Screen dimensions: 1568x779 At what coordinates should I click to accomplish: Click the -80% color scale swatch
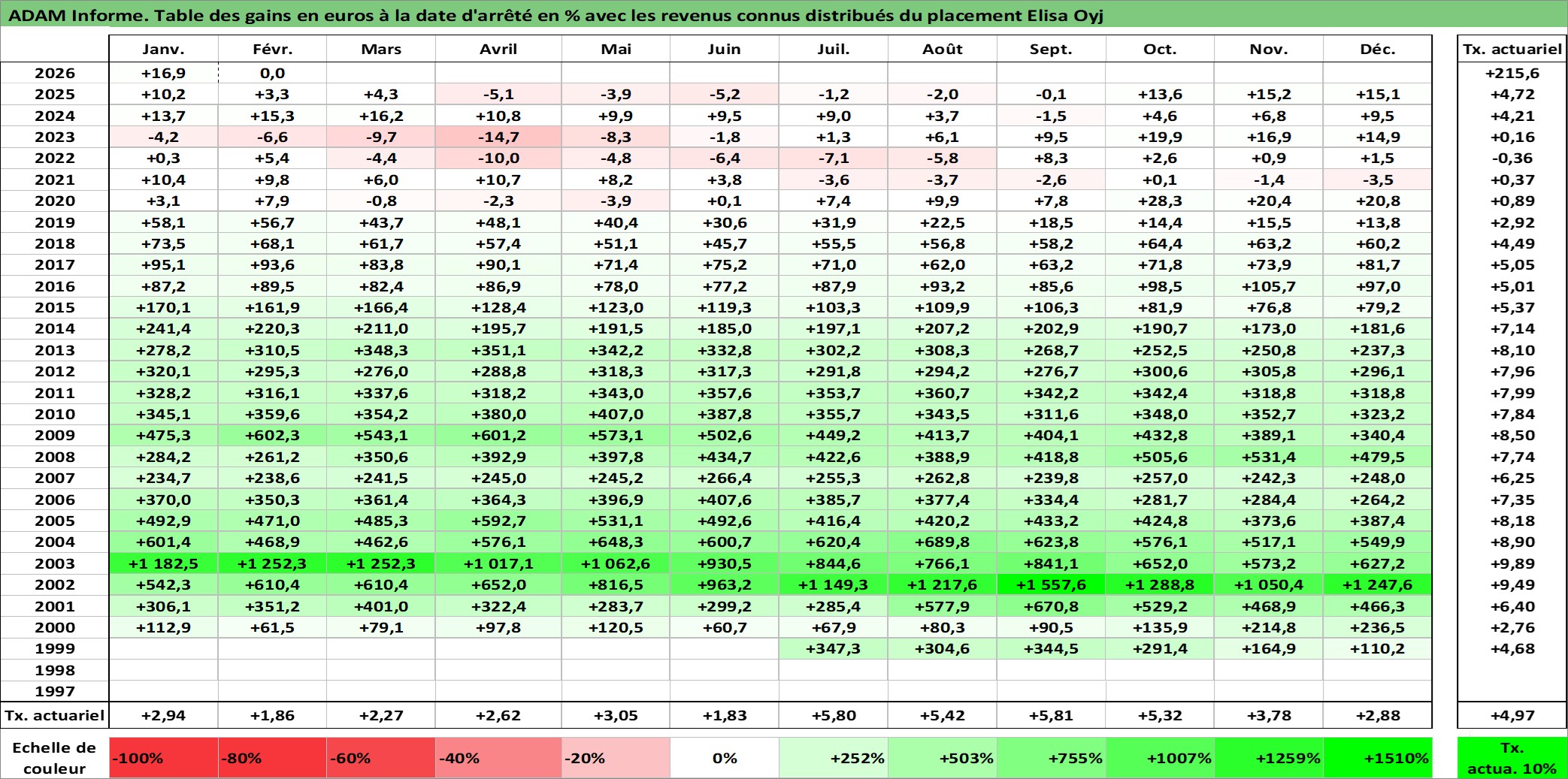(272, 758)
